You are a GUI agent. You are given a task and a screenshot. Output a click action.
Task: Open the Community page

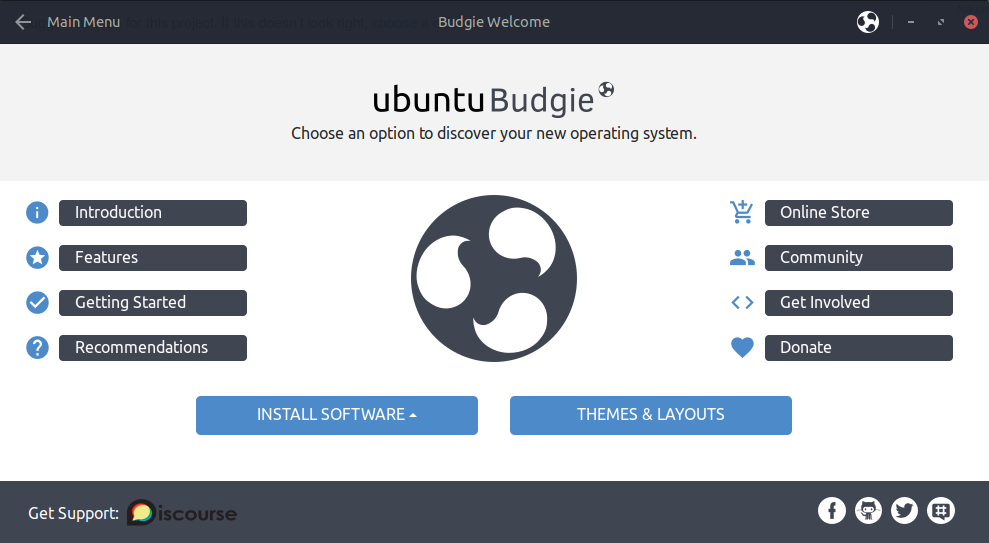(858, 257)
